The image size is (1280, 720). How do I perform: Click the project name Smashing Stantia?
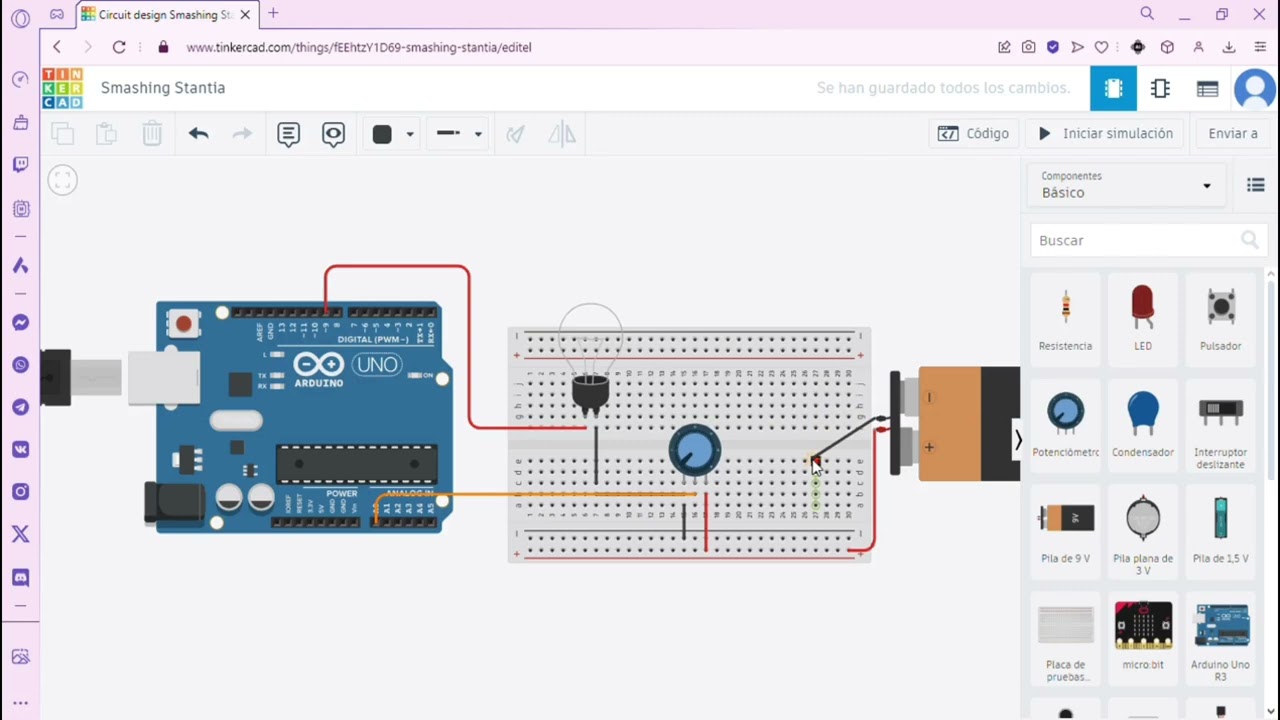coord(163,88)
